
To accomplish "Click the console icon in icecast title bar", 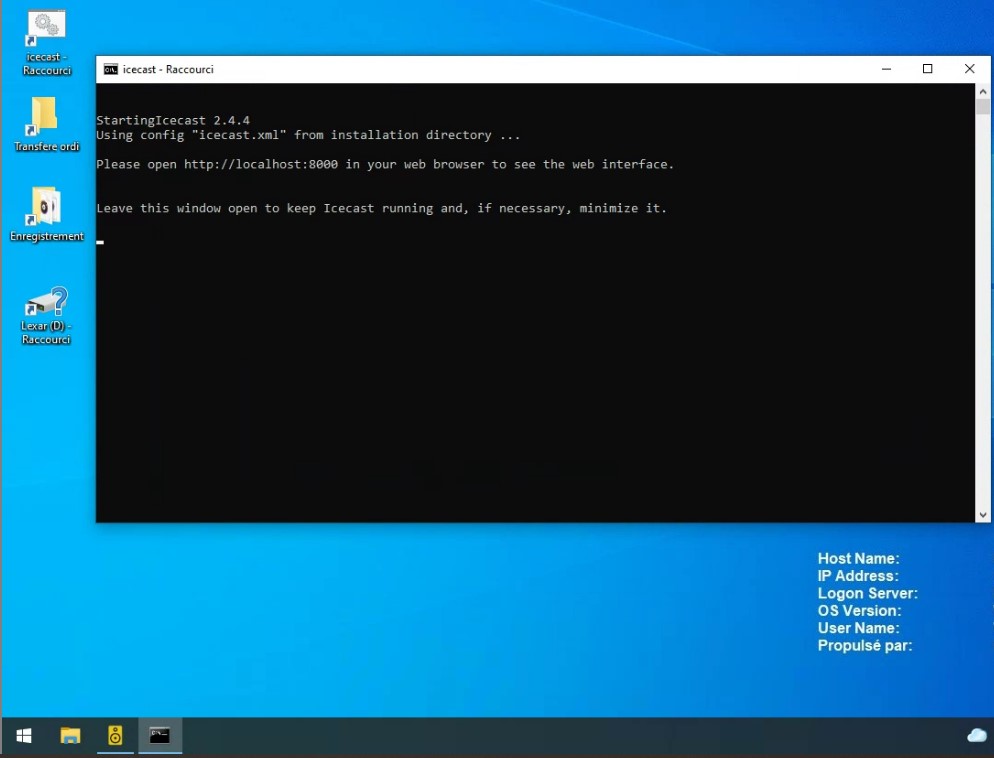I will pyautogui.click(x=111, y=69).
